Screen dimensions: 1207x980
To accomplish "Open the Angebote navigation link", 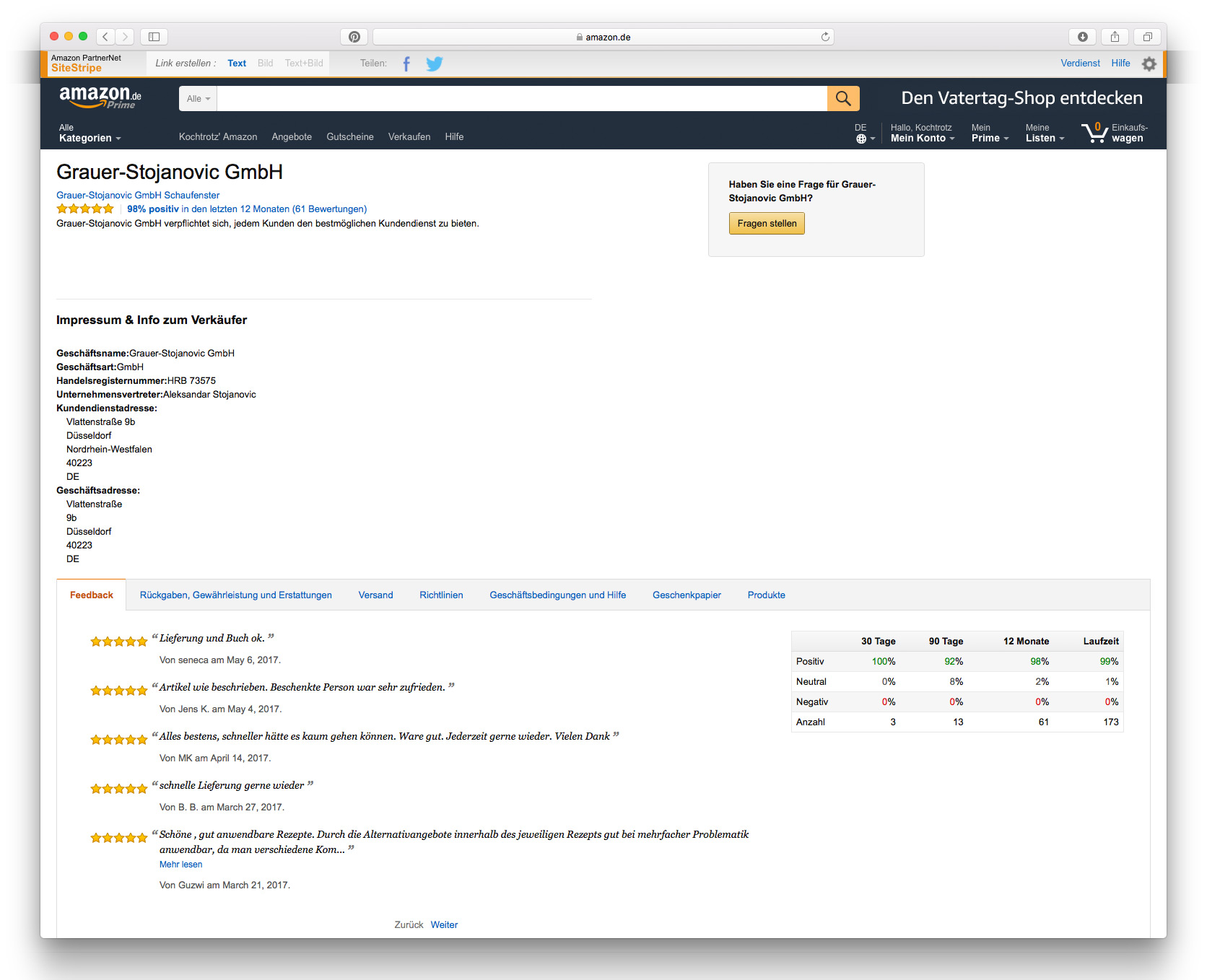I will coord(292,137).
